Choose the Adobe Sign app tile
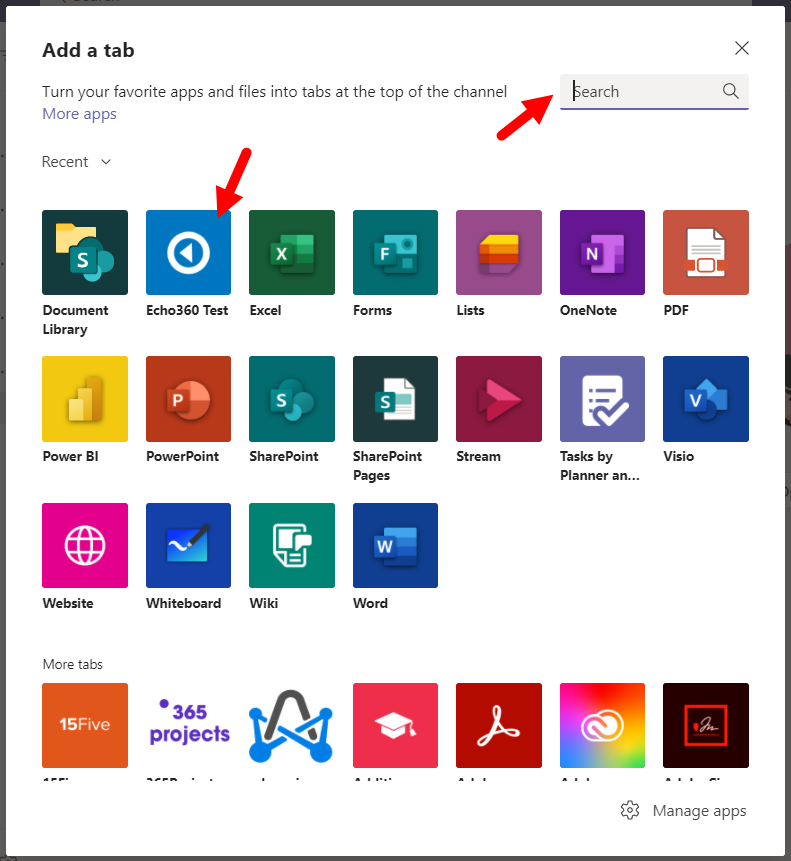This screenshot has height=861, width=791. (705, 725)
